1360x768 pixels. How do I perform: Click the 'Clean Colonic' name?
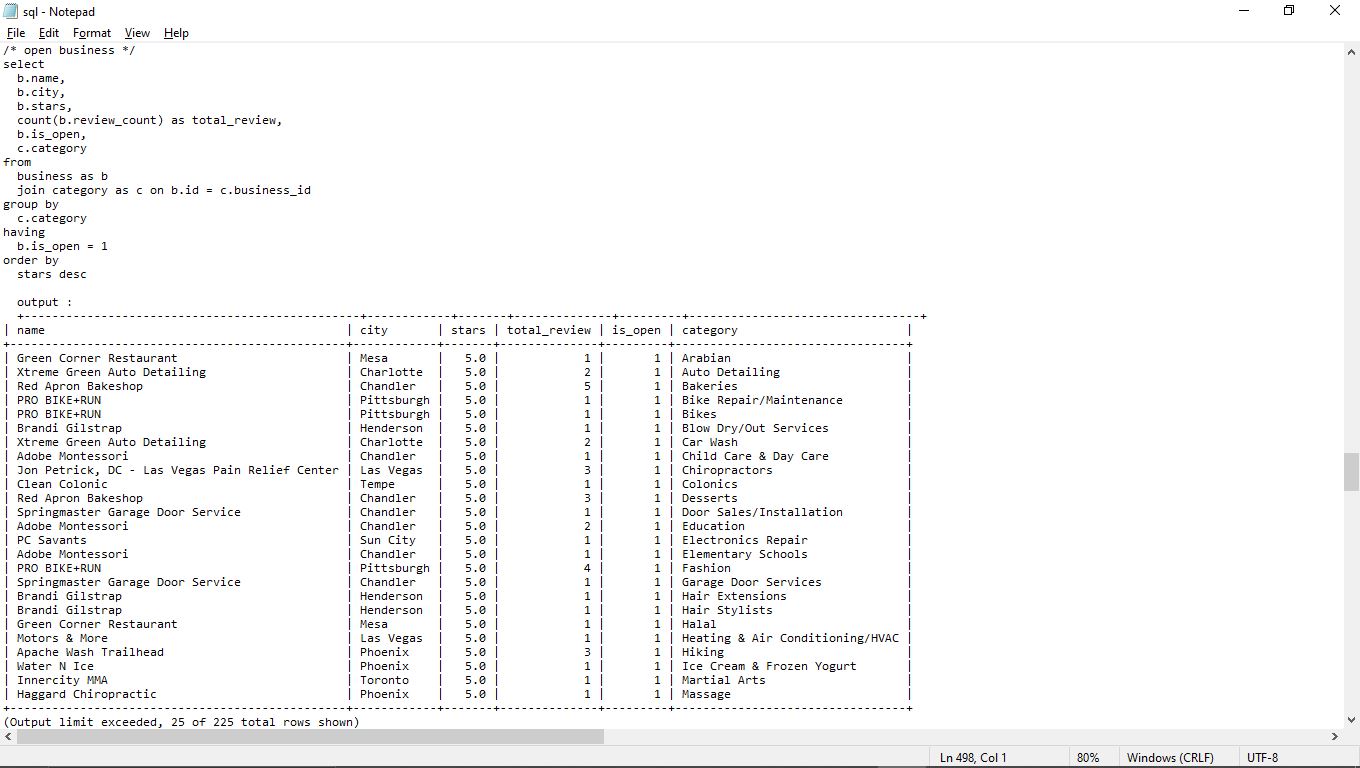coord(62,484)
